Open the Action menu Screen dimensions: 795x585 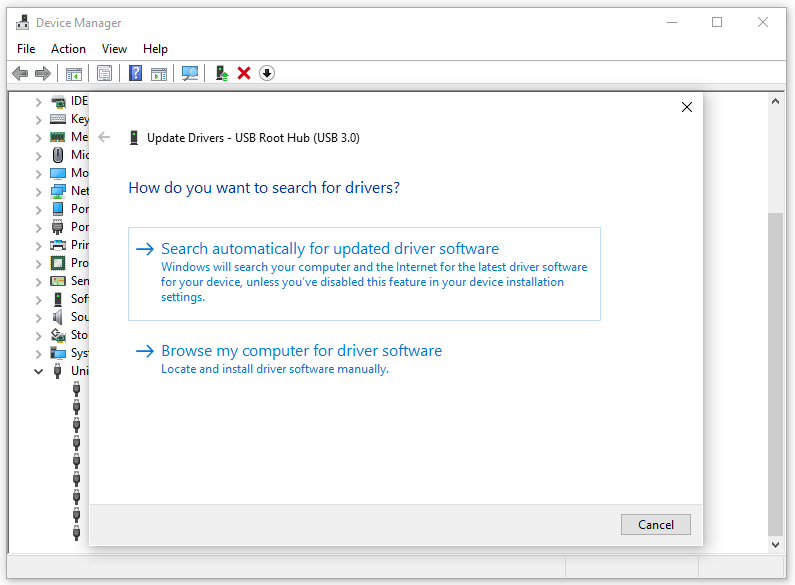point(68,48)
